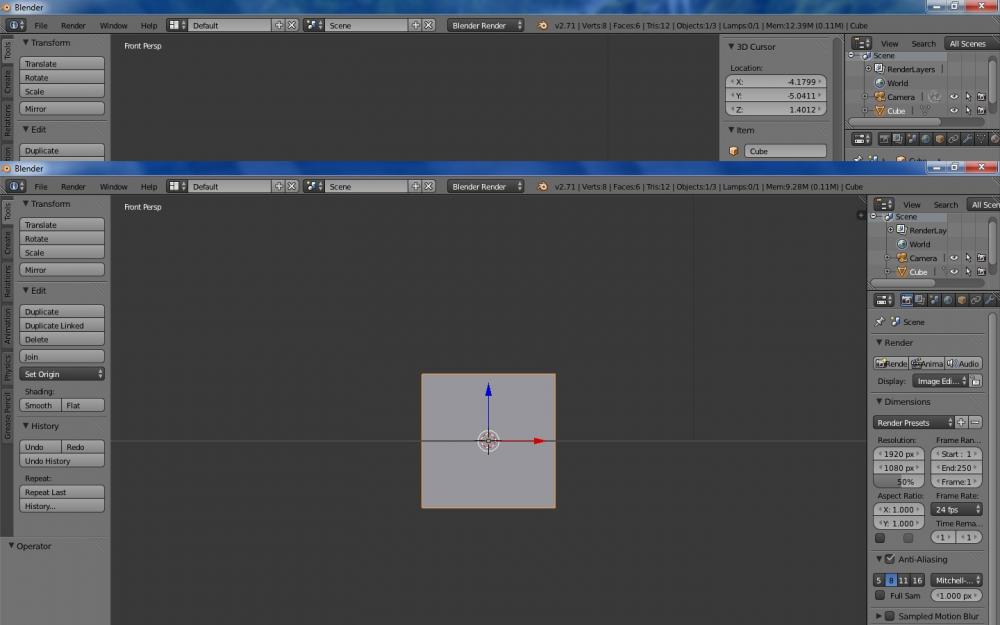Toggle Camera visibility eye in front window outliner
This screenshot has height=625, width=1000.
click(954, 258)
